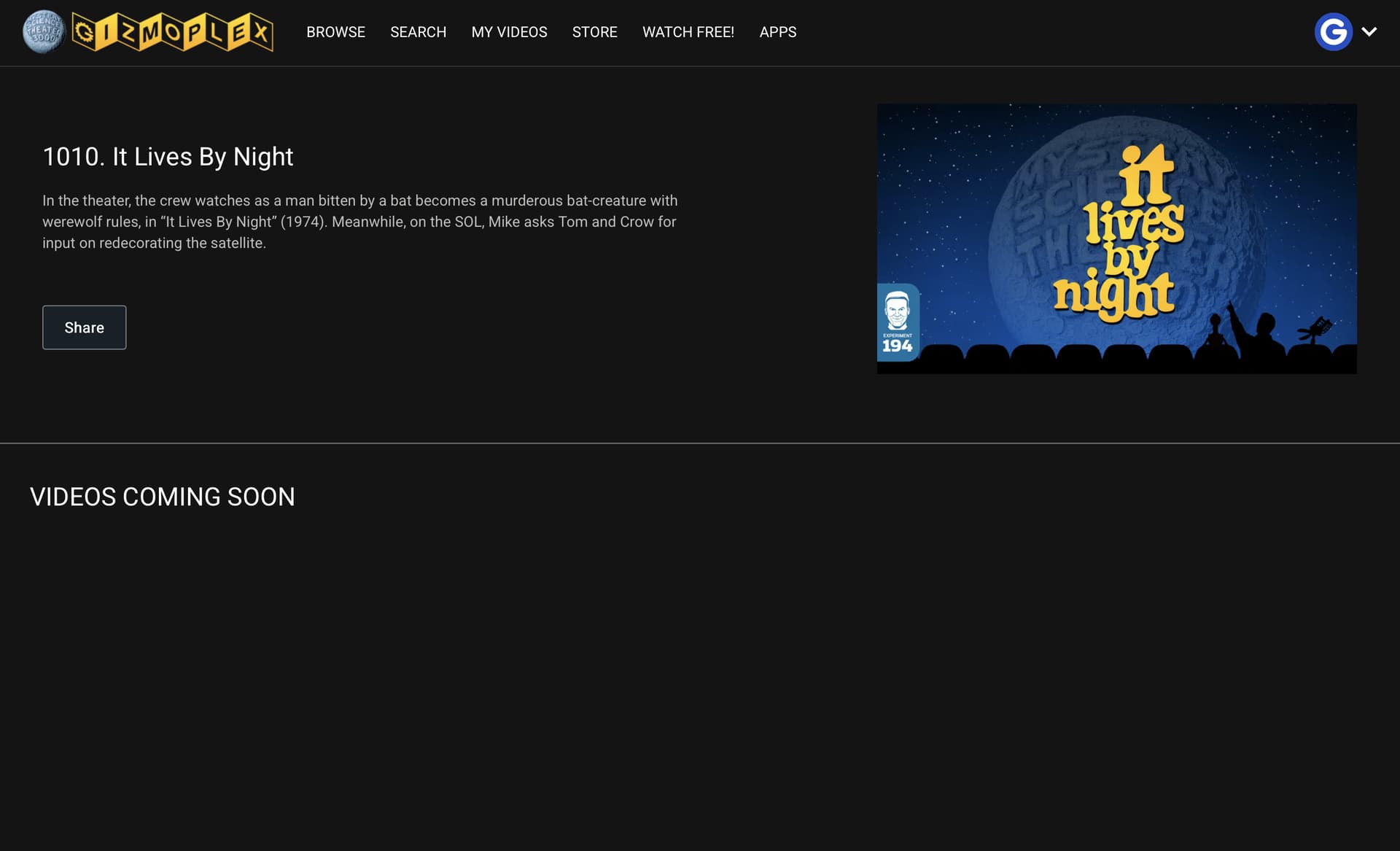Click the yellow Gizmoplex logo
The height and width of the screenshot is (851, 1400).
click(x=174, y=32)
